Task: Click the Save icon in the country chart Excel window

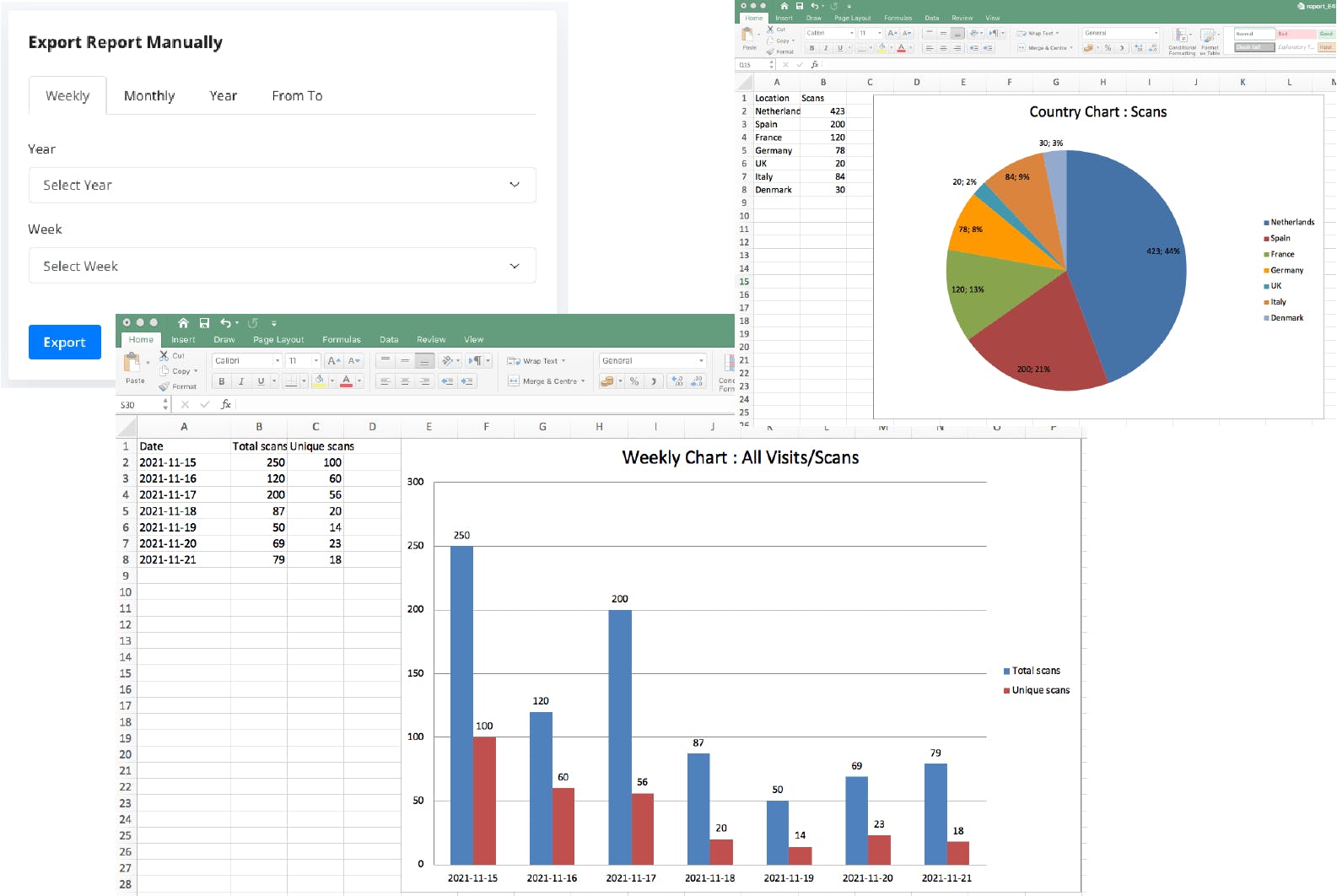Action: coord(800,6)
